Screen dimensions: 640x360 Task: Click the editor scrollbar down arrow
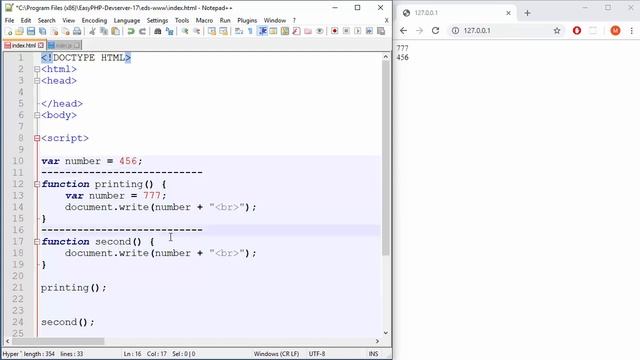tap(386, 333)
